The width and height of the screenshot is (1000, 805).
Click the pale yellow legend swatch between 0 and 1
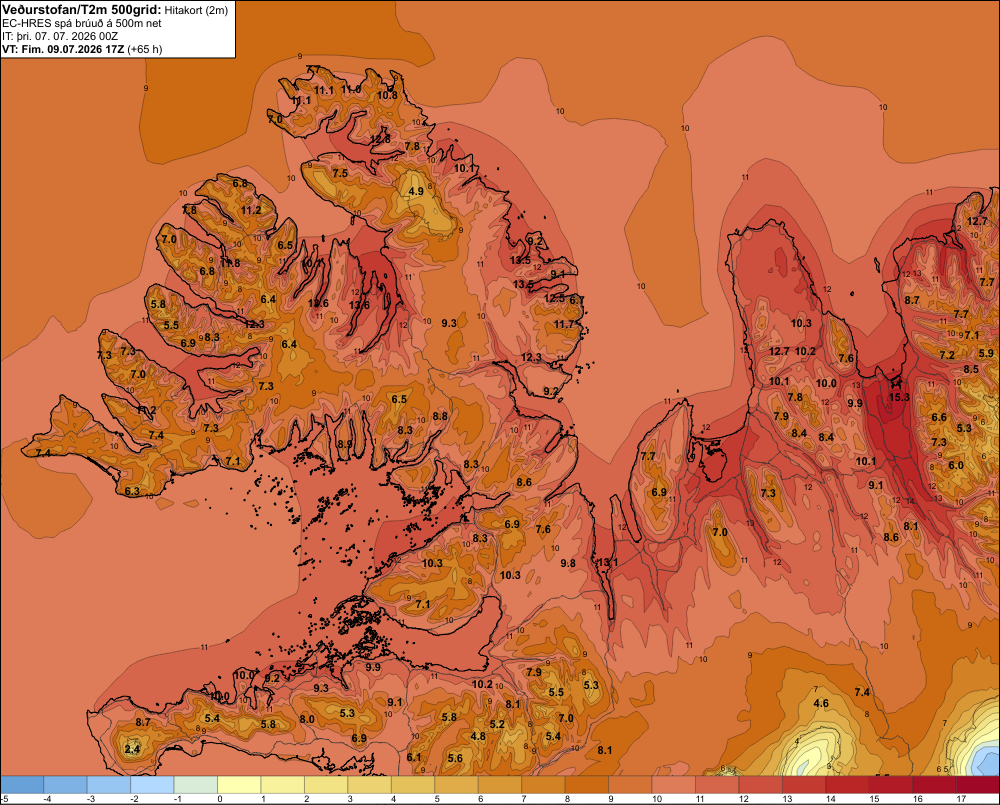[x=239, y=785]
